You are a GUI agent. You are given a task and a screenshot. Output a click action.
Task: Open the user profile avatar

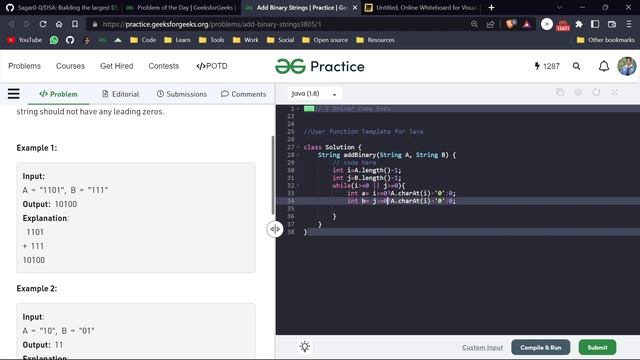(627, 66)
